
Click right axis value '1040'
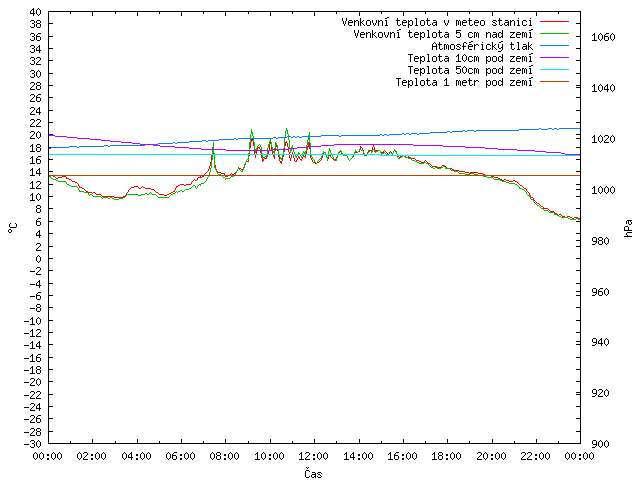coord(603,88)
